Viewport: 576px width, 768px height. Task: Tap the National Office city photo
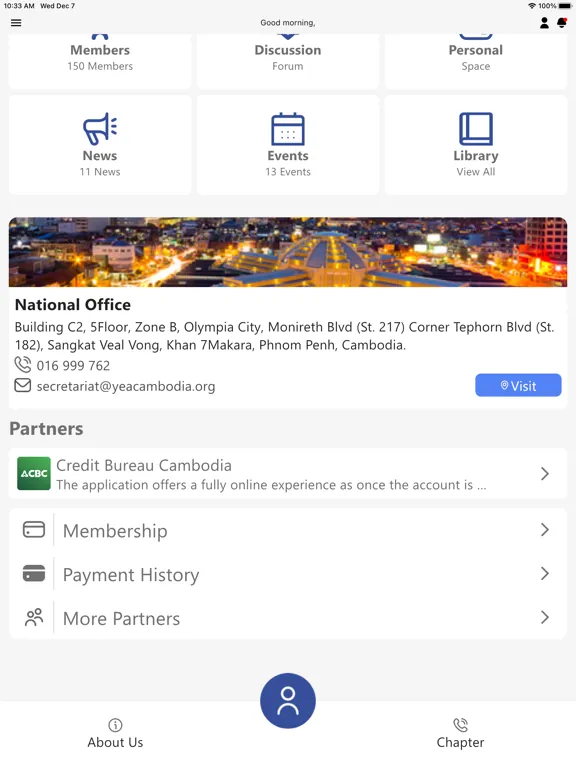pyautogui.click(x=288, y=252)
